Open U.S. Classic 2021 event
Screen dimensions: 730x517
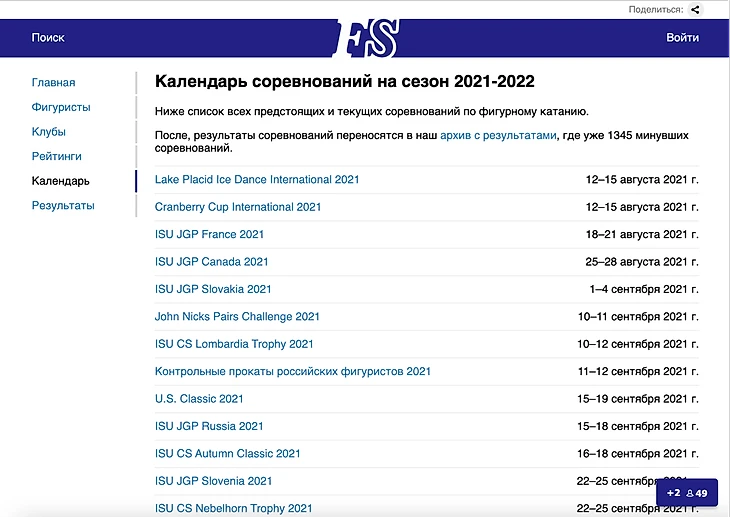pyautogui.click(x=199, y=399)
